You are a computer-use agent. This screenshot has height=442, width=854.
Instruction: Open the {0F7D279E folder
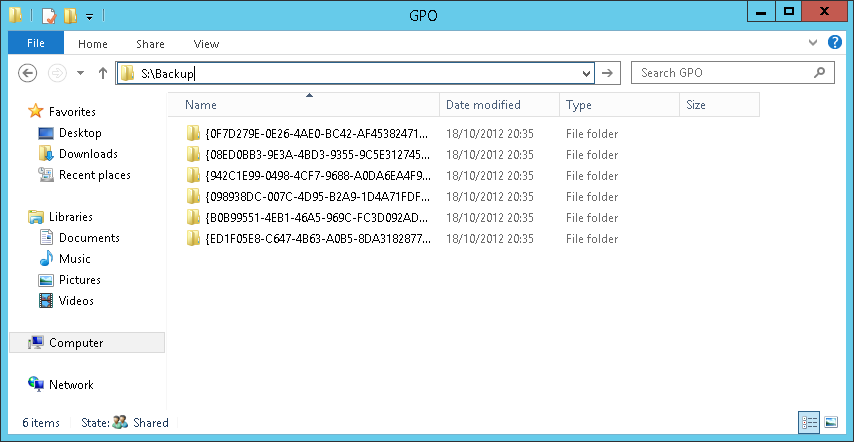pyautogui.click(x=315, y=134)
